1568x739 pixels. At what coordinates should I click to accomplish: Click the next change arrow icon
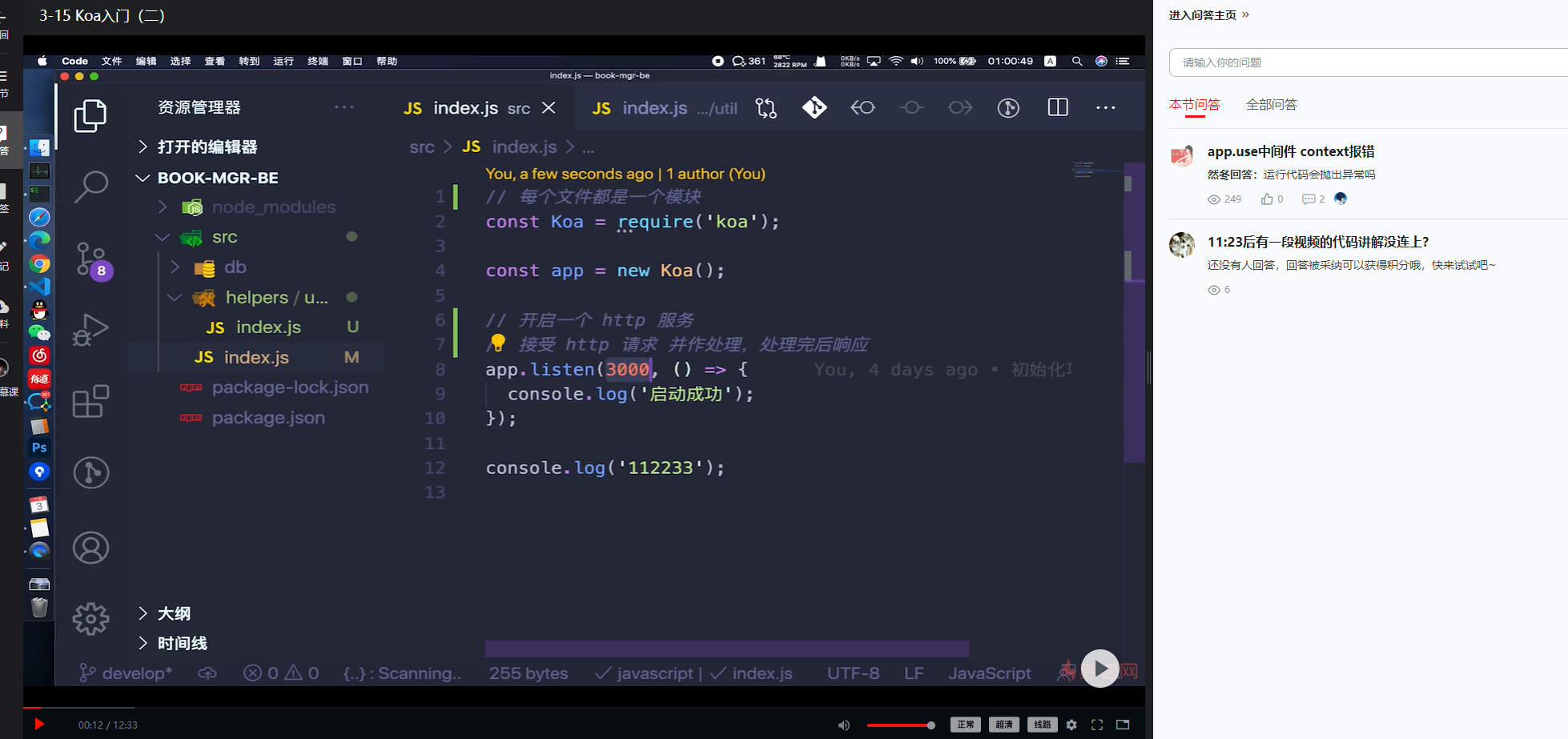959,107
